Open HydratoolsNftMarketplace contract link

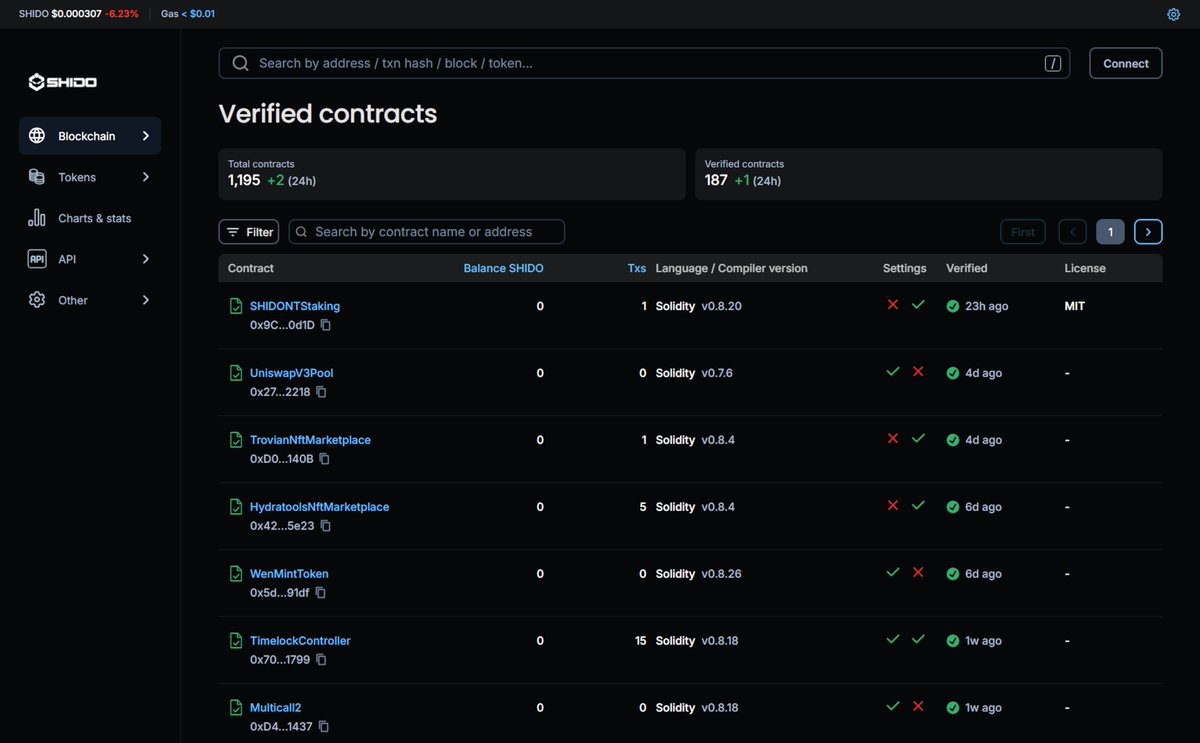point(320,507)
